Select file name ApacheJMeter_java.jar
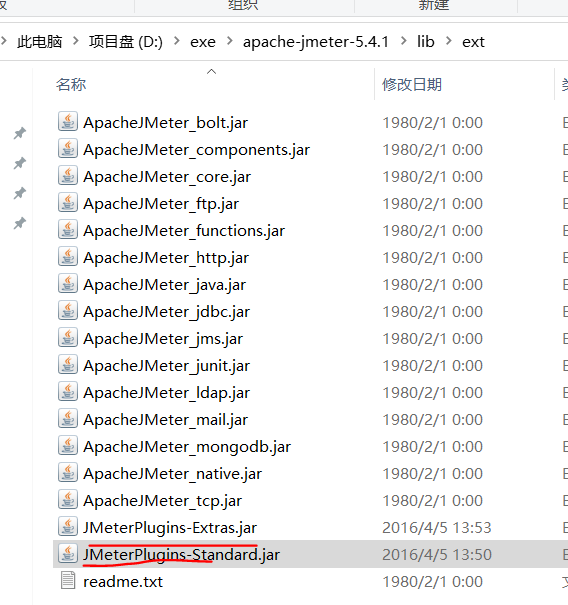Viewport: 568px width, 605px height. coord(164,285)
